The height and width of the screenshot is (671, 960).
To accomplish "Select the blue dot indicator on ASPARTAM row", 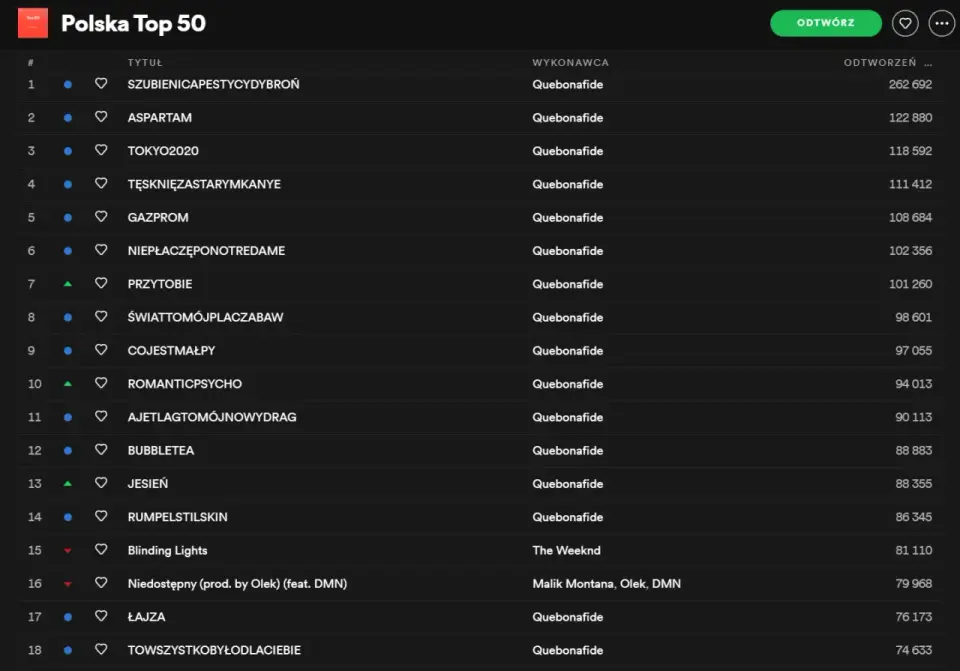I will click(68, 118).
